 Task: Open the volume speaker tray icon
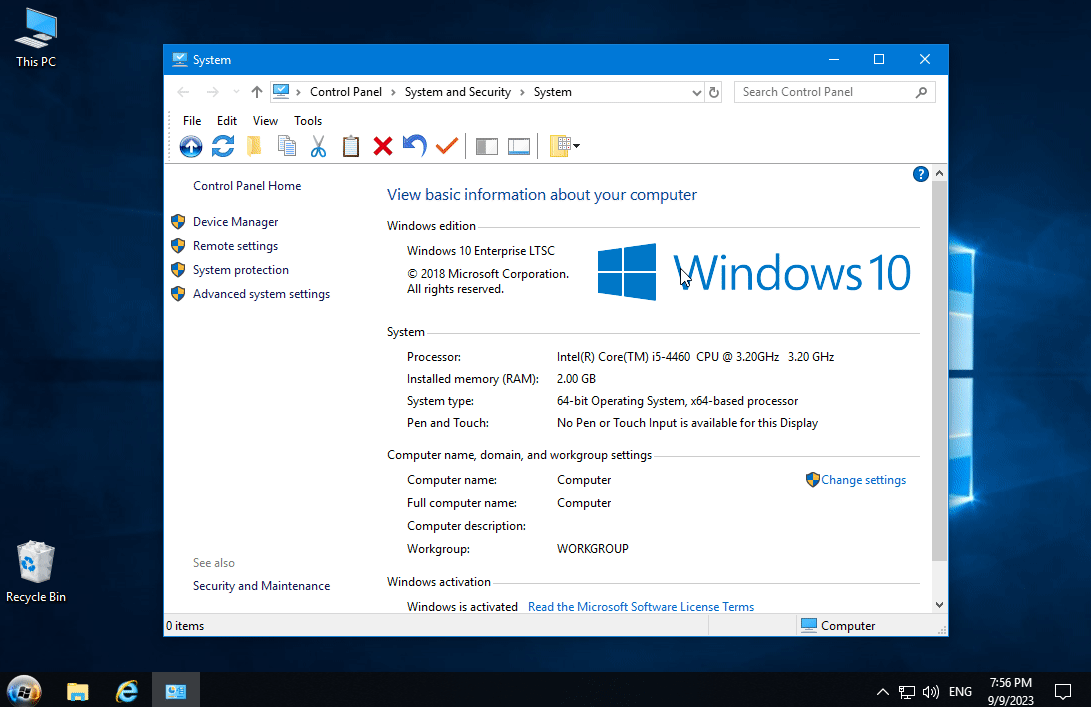pos(930,692)
